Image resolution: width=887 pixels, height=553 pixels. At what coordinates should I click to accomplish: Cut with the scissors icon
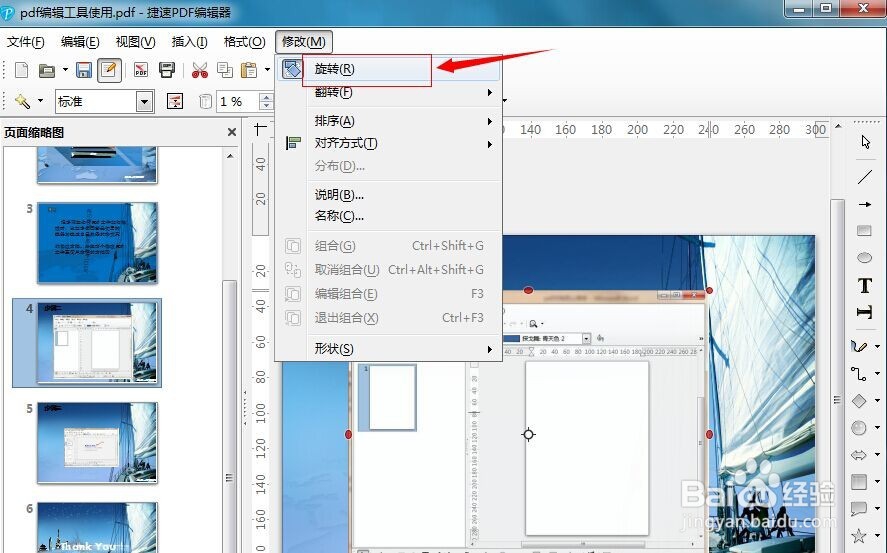pos(200,70)
